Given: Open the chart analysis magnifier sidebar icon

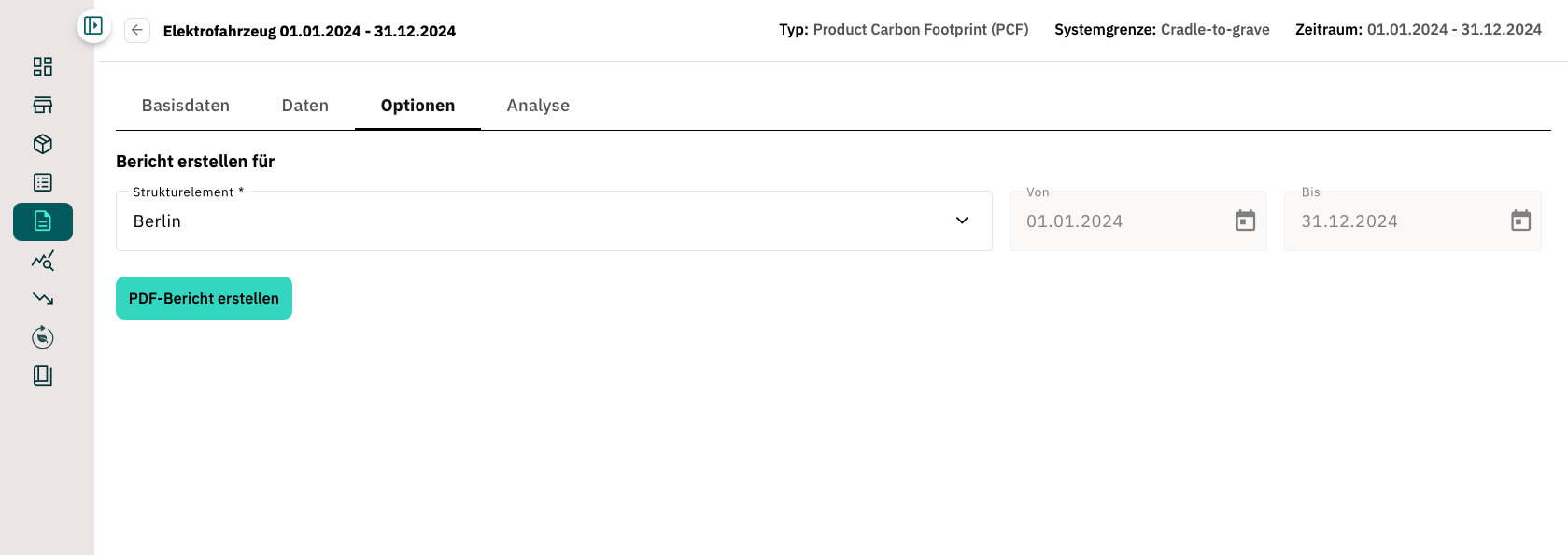Looking at the screenshot, I should click(43, 261).
